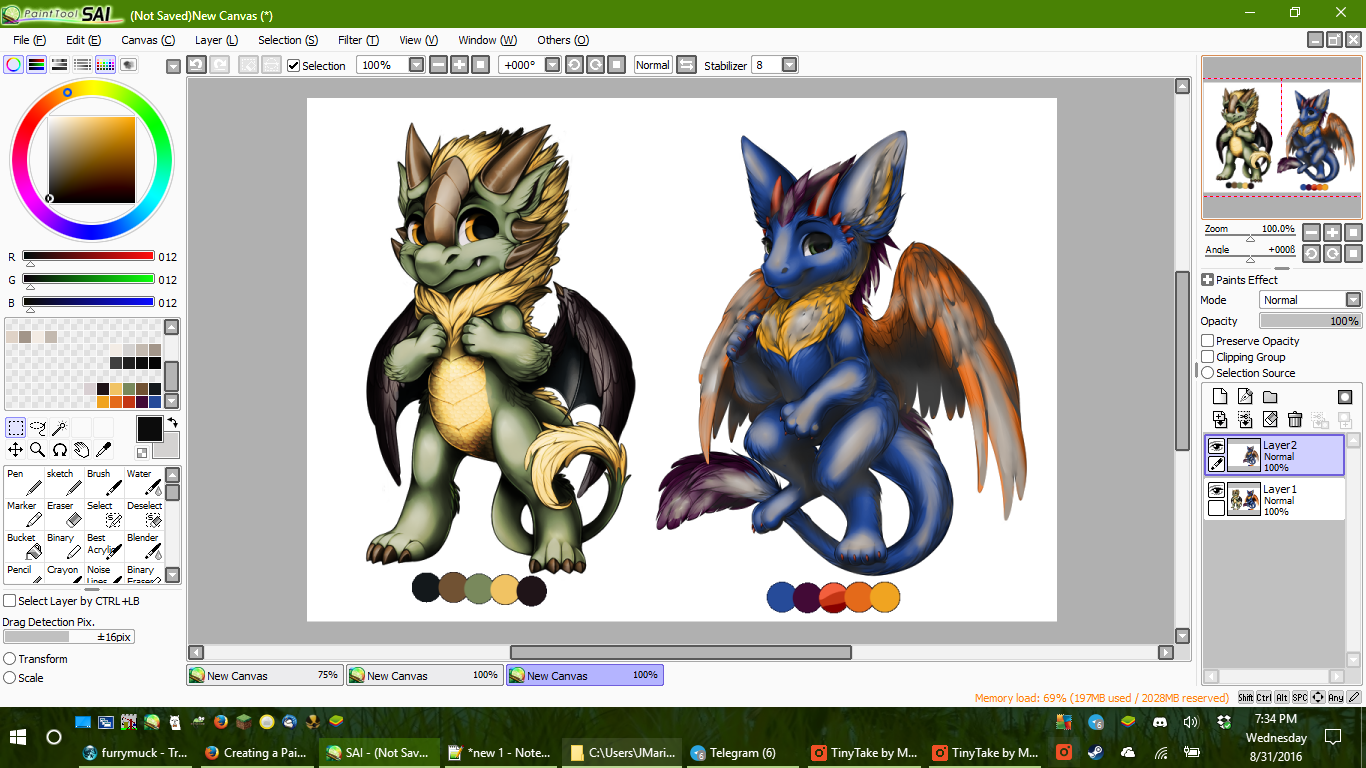The height and width of the screenshot is (768, 1366).
Task: Enable the Preserve Opacity checkbox
Action: 1208,341
